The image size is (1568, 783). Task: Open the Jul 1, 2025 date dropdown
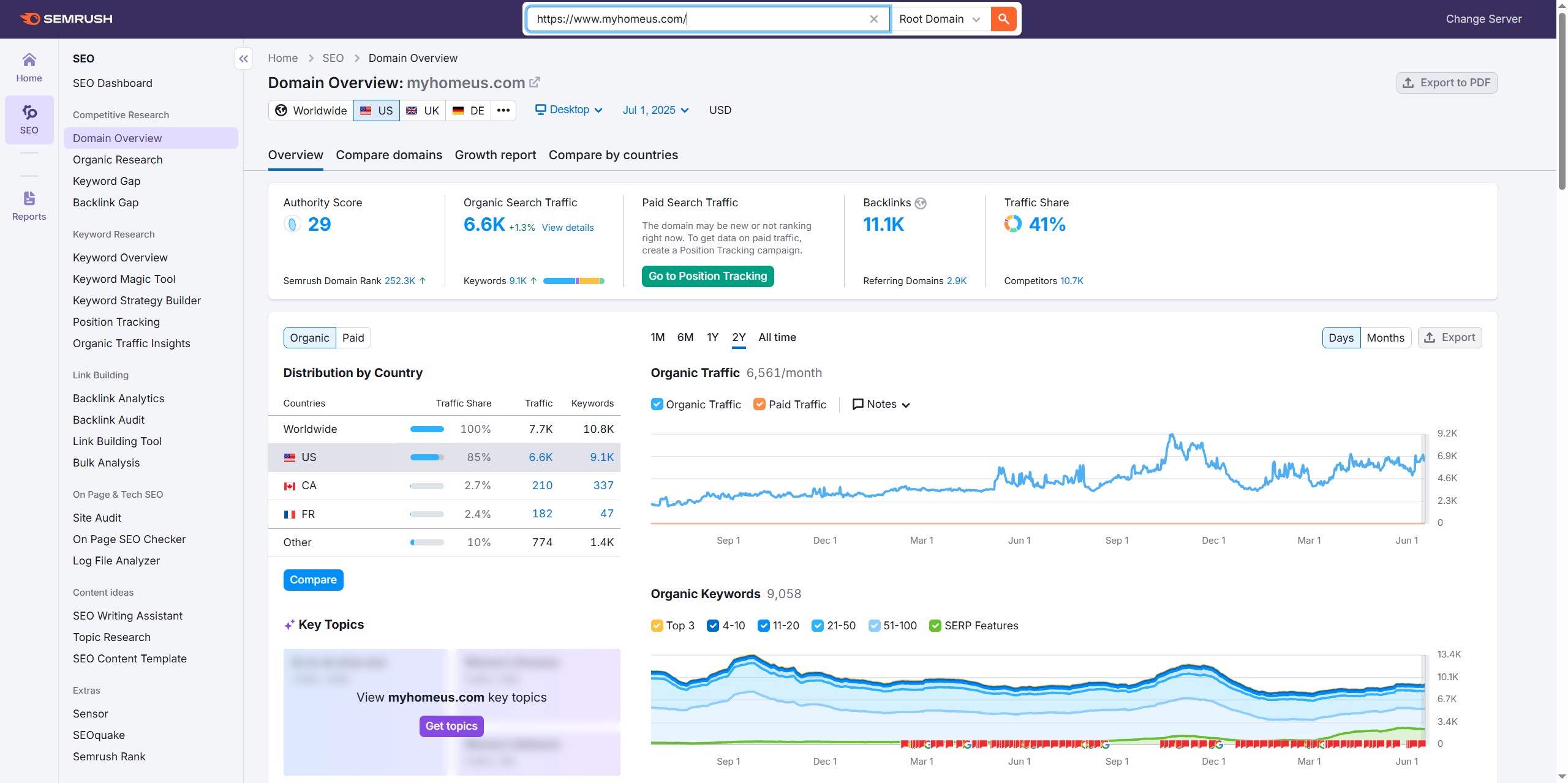pos(656,110)
